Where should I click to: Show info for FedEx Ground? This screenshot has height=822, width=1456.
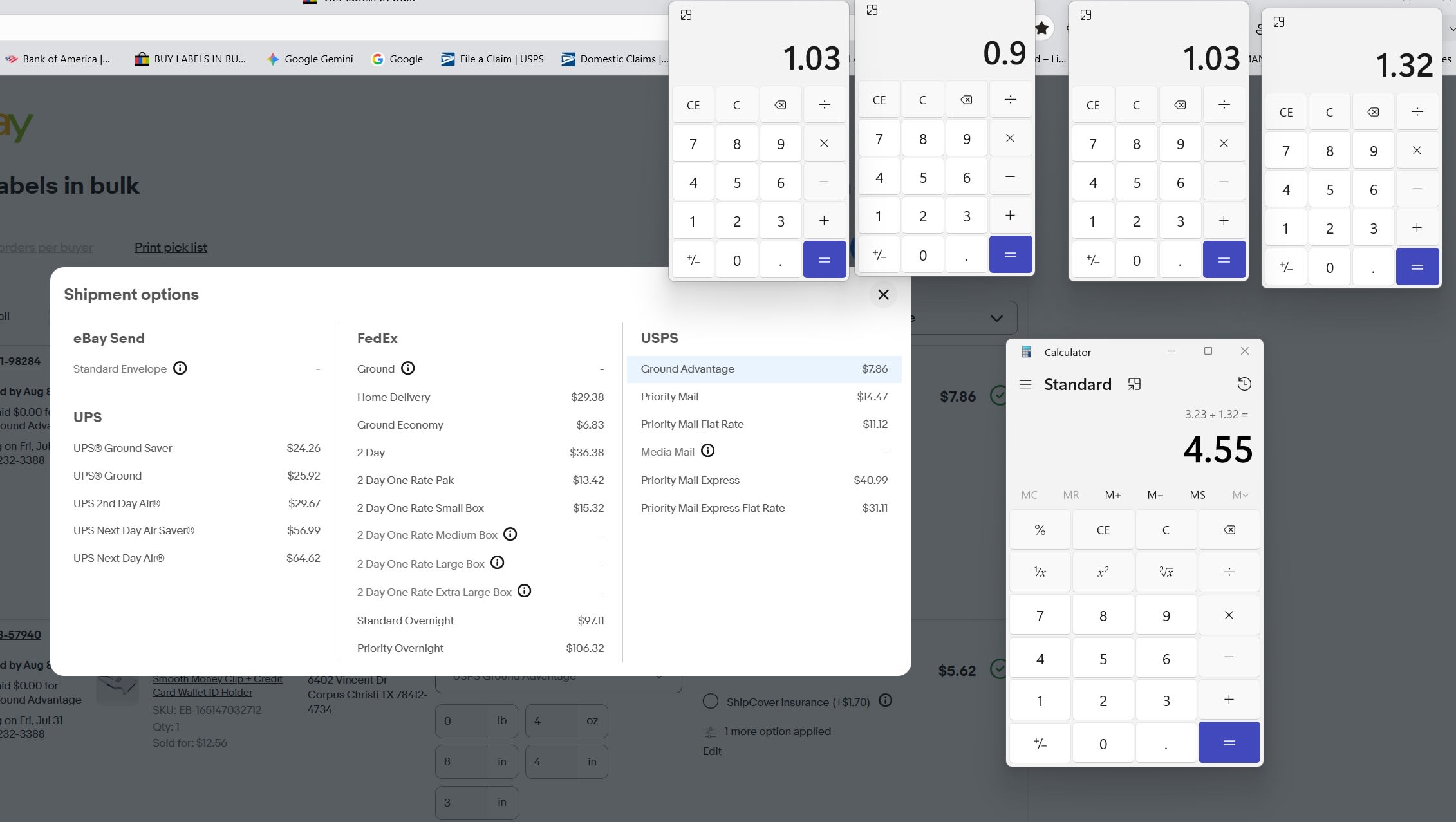click(x=408, y=368)
